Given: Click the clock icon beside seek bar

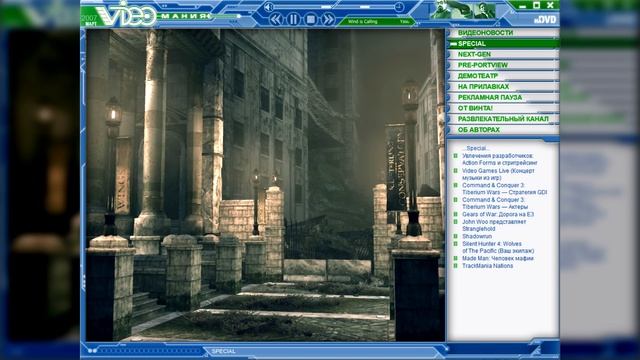Looking at the screenshot, I should (x=399, y=7).
